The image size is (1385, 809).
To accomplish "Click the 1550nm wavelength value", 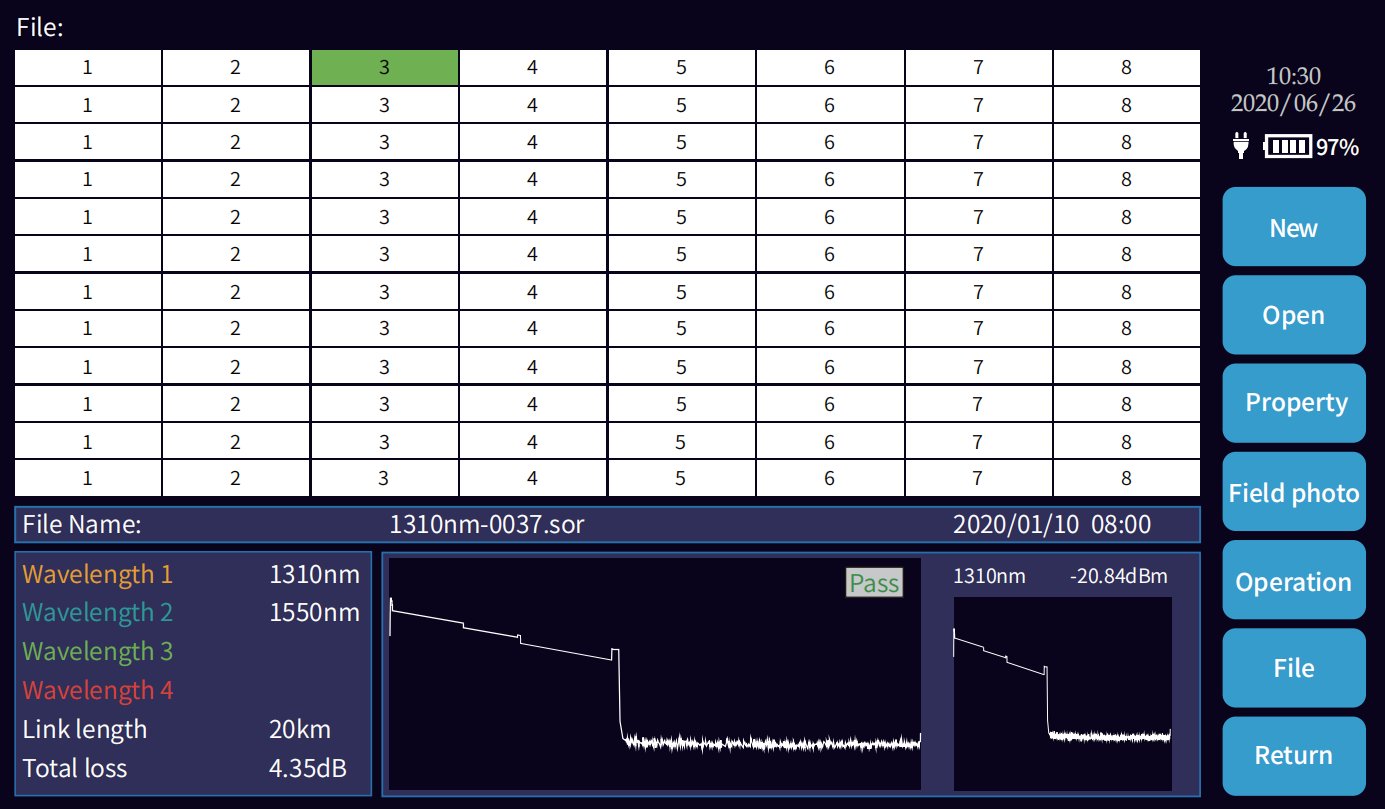I will (x=314, y=612).
